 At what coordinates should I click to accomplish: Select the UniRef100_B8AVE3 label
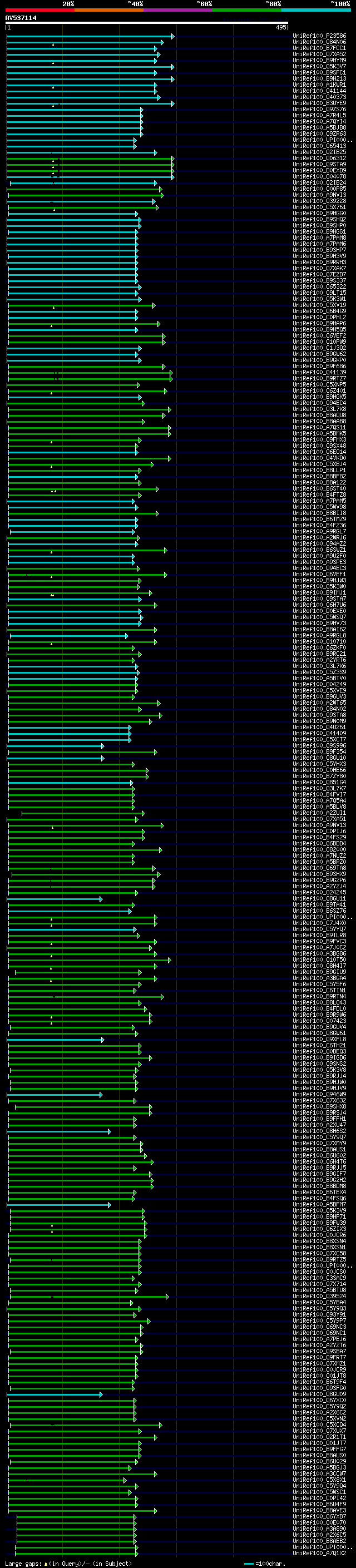click(x=319, y=1511)
